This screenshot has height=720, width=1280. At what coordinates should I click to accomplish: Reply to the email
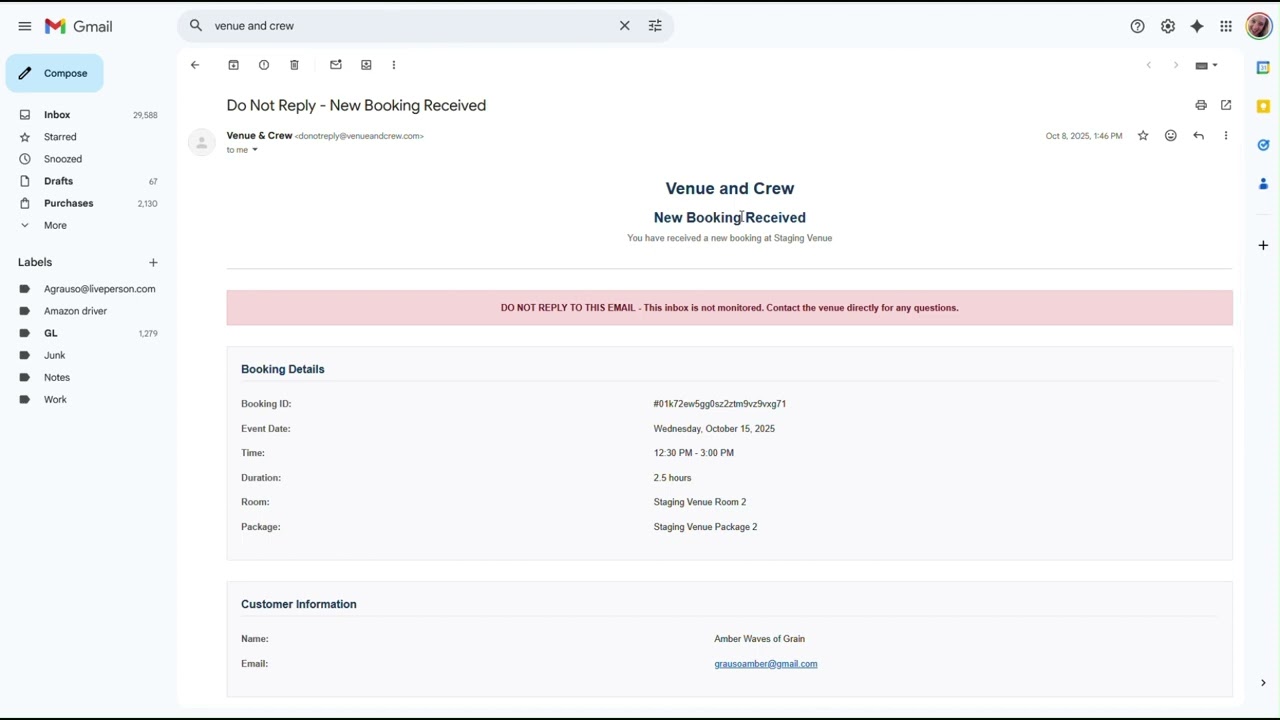[1198, 136]
